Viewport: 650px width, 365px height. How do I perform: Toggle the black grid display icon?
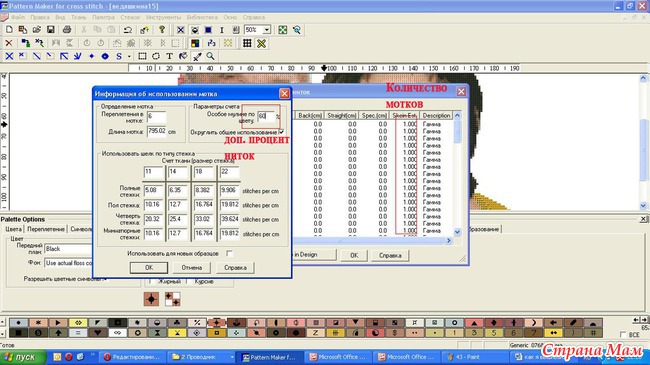tap(247, 43)
